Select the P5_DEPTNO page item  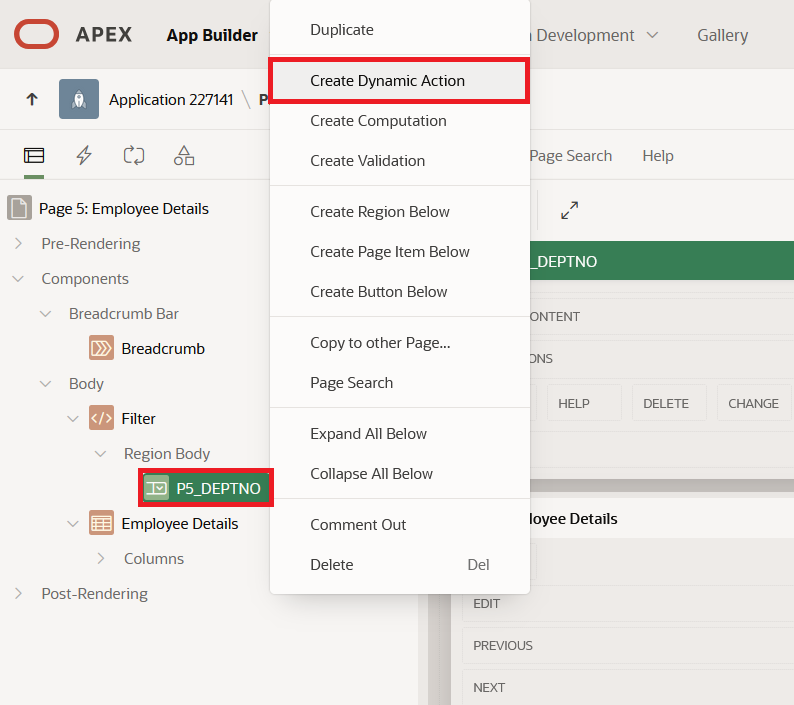[x=206, y=488]
